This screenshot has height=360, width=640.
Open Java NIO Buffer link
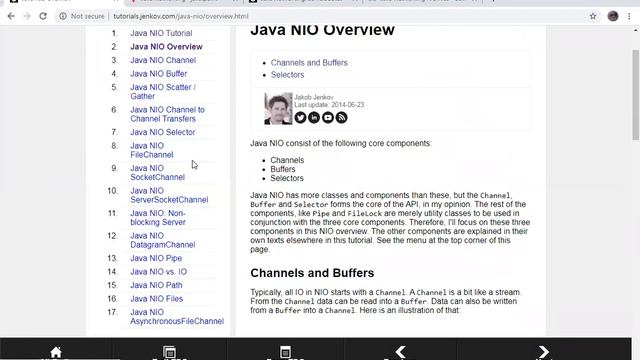[x=158, y=73]
